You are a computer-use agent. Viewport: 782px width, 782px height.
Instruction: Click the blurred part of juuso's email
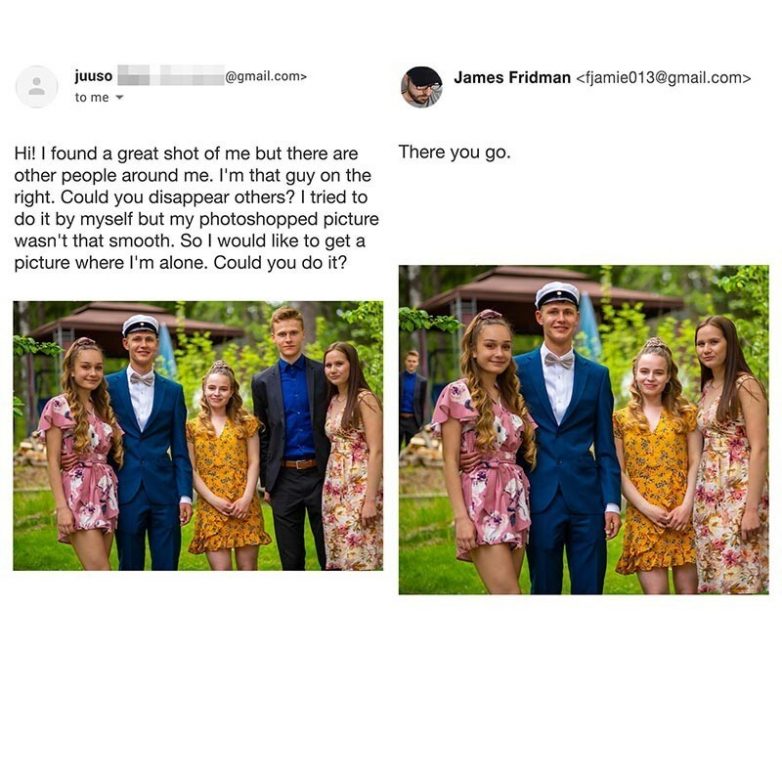pos(171,75)
